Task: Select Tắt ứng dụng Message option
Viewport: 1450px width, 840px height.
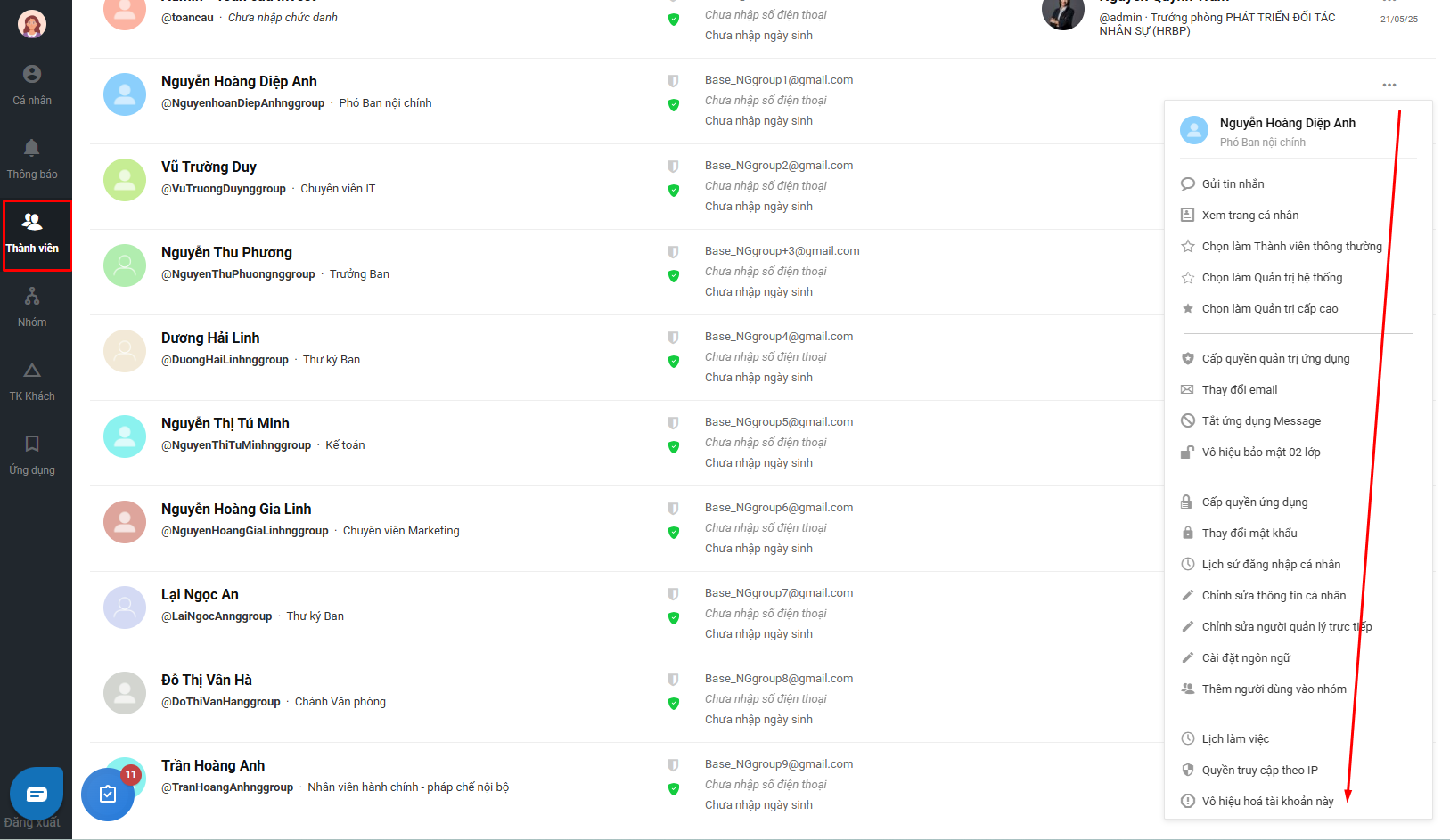Action: pos(1261,420)
